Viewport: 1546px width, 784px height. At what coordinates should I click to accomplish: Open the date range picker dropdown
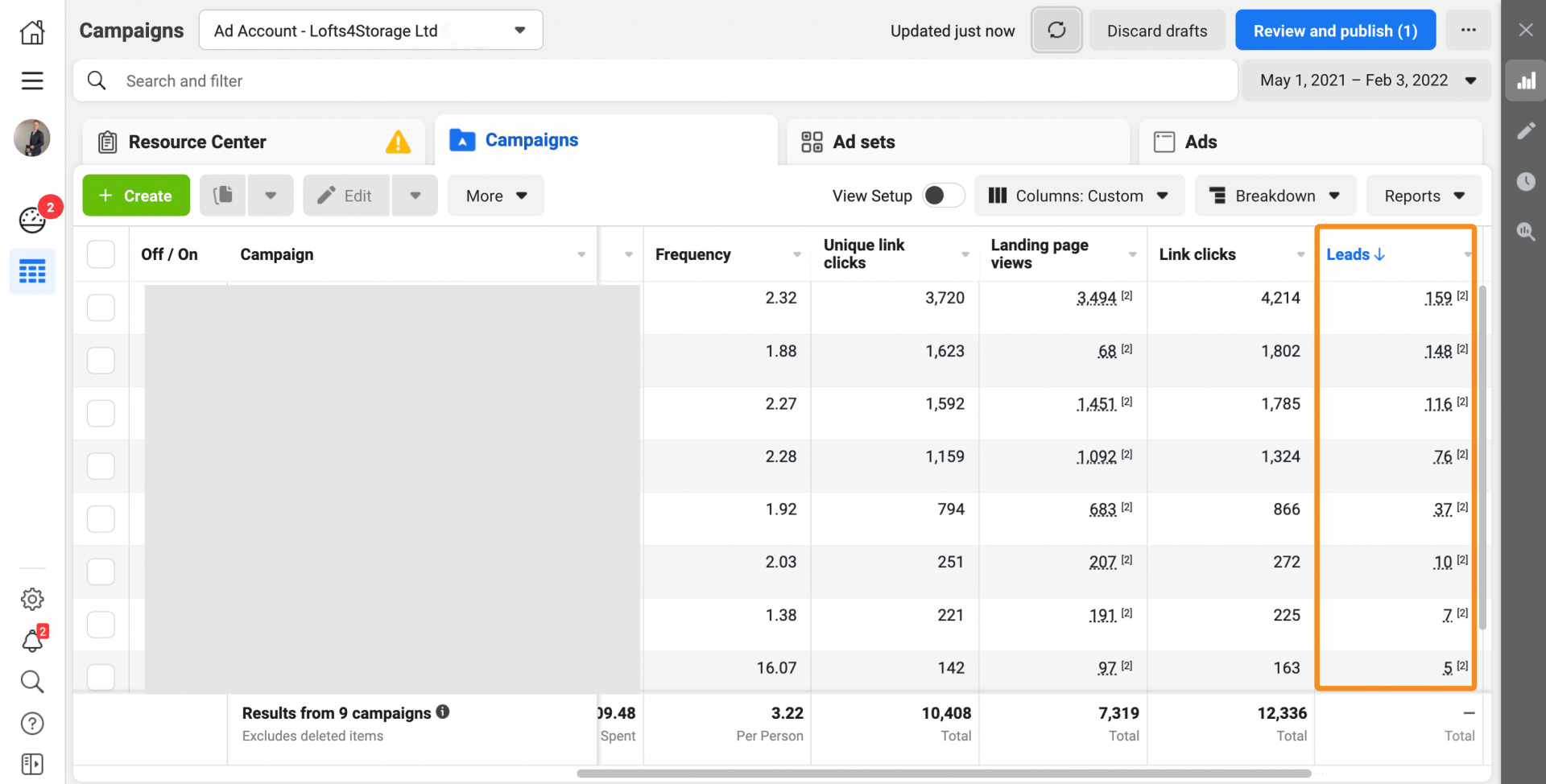point(1366,80)
